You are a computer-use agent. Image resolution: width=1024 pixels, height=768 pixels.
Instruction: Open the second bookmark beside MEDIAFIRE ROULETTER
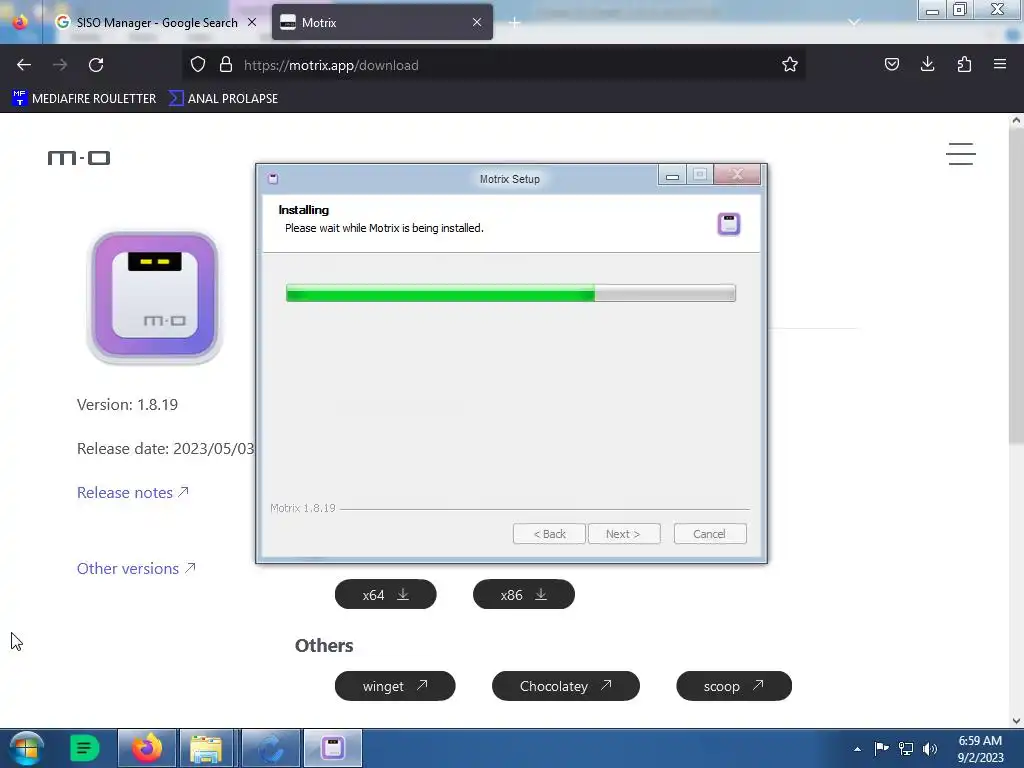[x=223, y=99]
